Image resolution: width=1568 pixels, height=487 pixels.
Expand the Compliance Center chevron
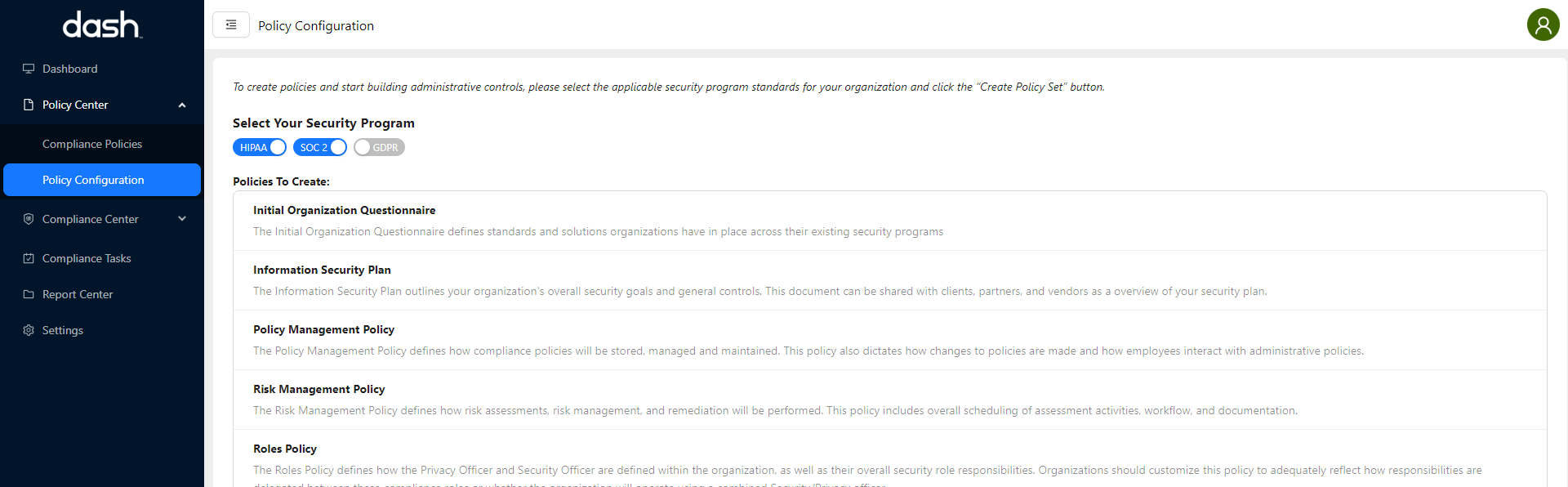182,219
